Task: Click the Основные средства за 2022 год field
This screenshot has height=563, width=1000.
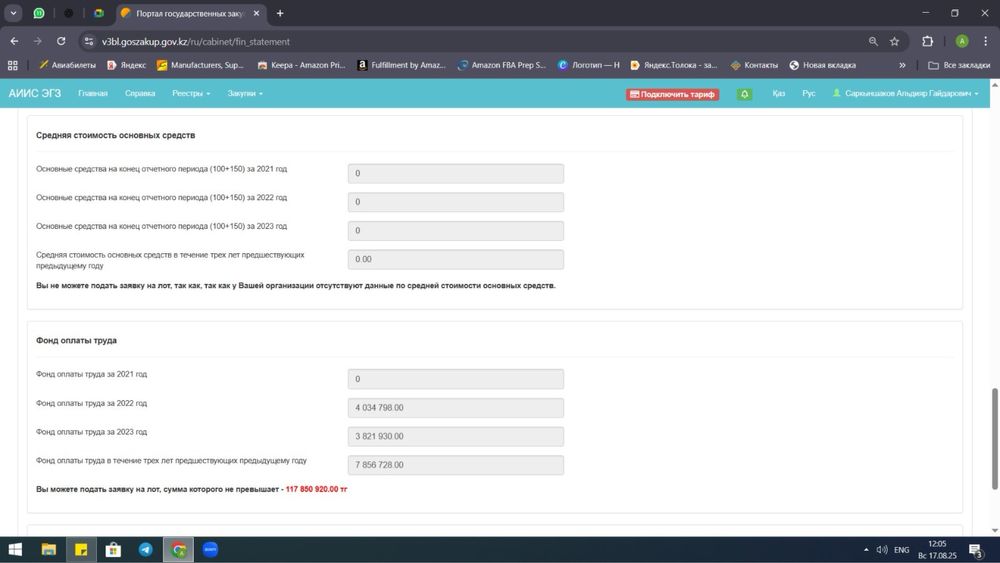Action: (455, 202)
